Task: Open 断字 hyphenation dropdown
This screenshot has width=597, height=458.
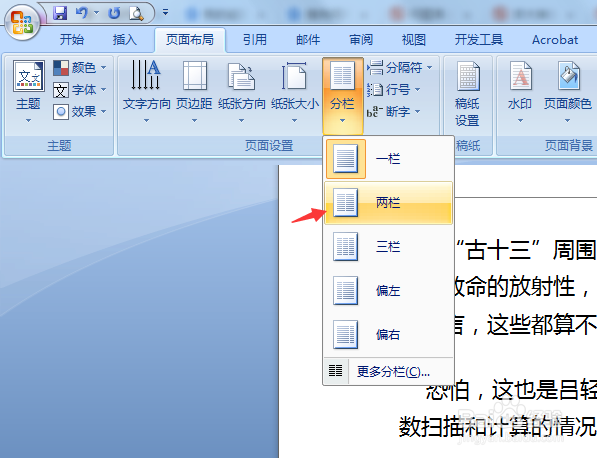Action: 393,112
